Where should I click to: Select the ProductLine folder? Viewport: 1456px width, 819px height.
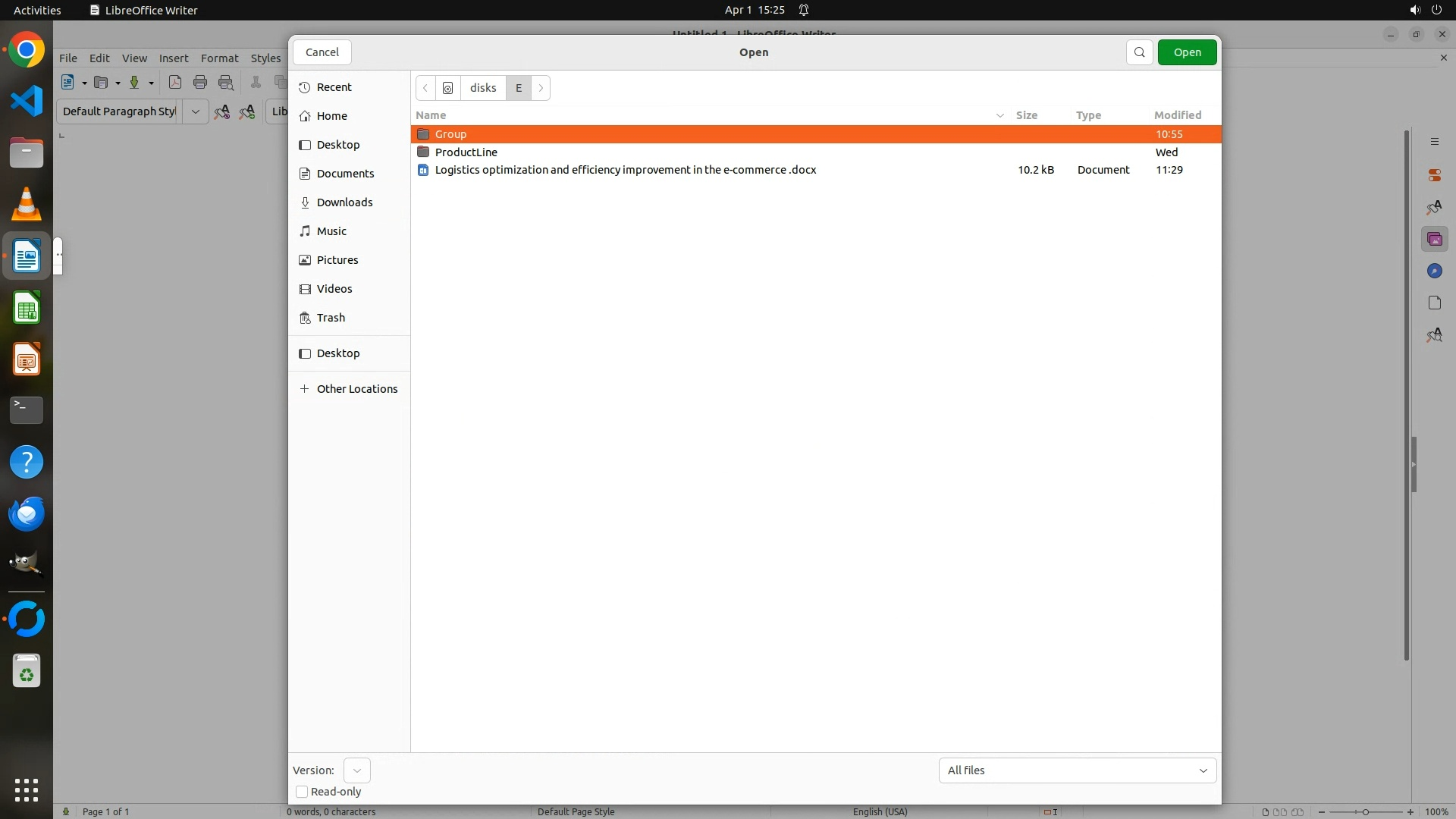pyautogui.click(x=466, y=152)
